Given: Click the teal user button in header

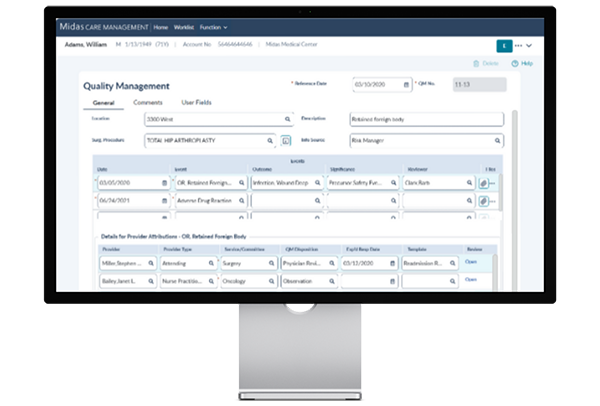Looking at the screenshot, I should click(504, 46).
